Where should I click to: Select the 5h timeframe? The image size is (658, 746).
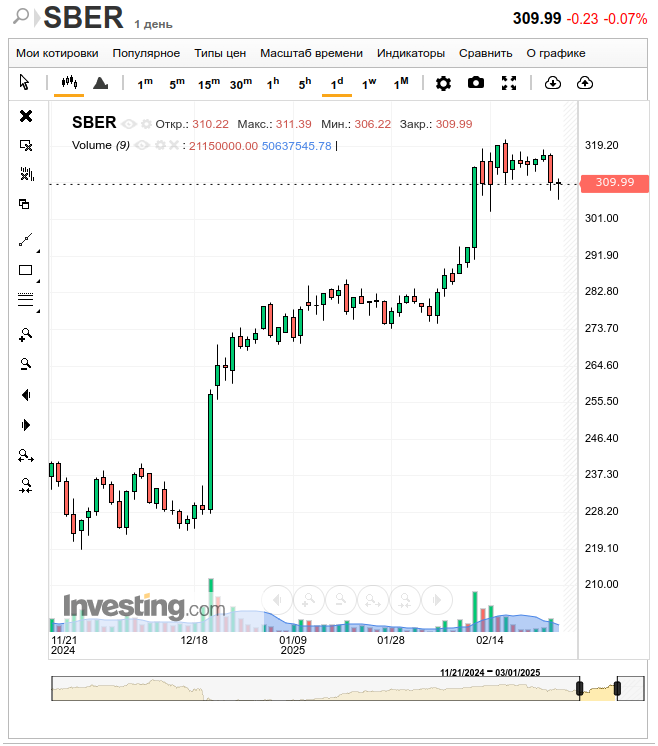tap(304, 84)
